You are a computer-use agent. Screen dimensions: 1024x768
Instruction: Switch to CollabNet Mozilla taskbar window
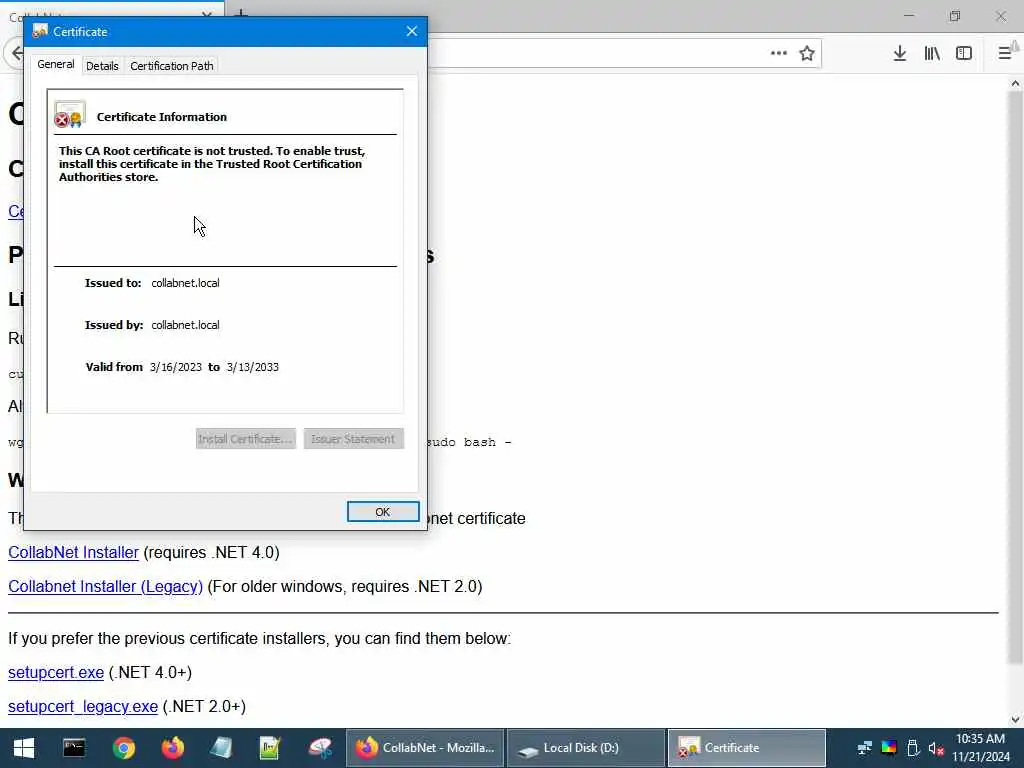[424, 748]
